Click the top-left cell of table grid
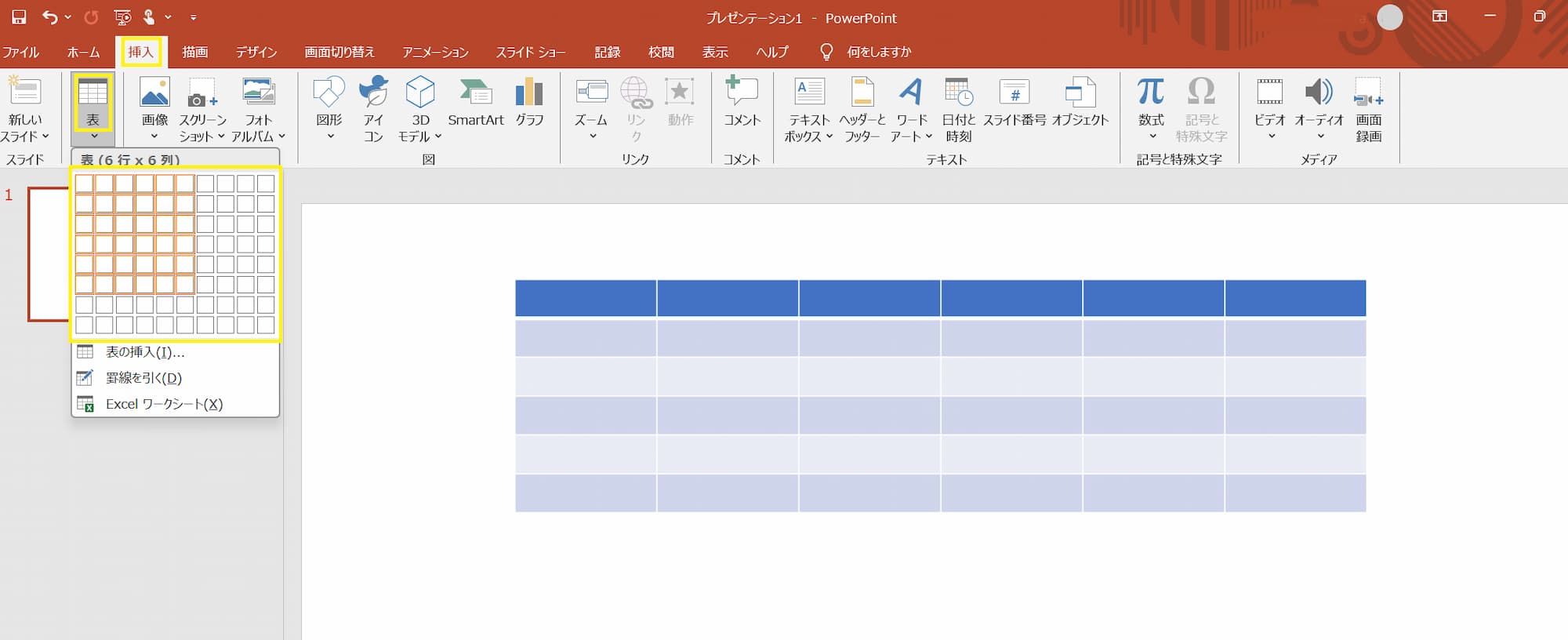Viewport: 1568px width, 640px height. coord(84,184)
